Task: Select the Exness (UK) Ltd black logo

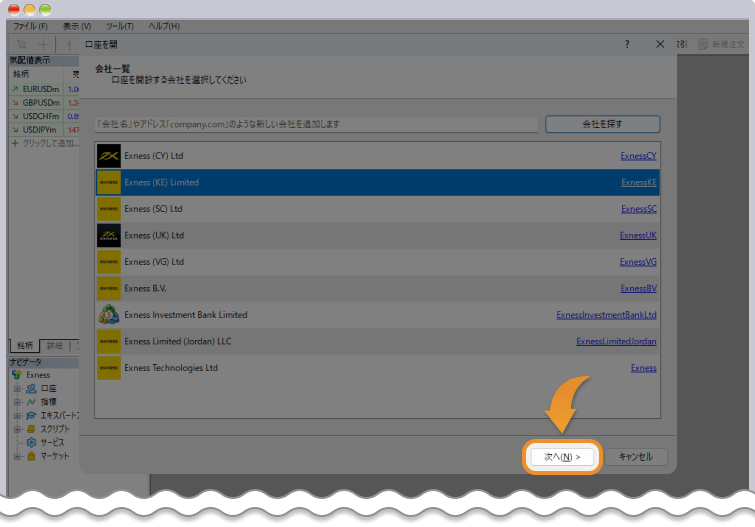Action: (108, 236)
